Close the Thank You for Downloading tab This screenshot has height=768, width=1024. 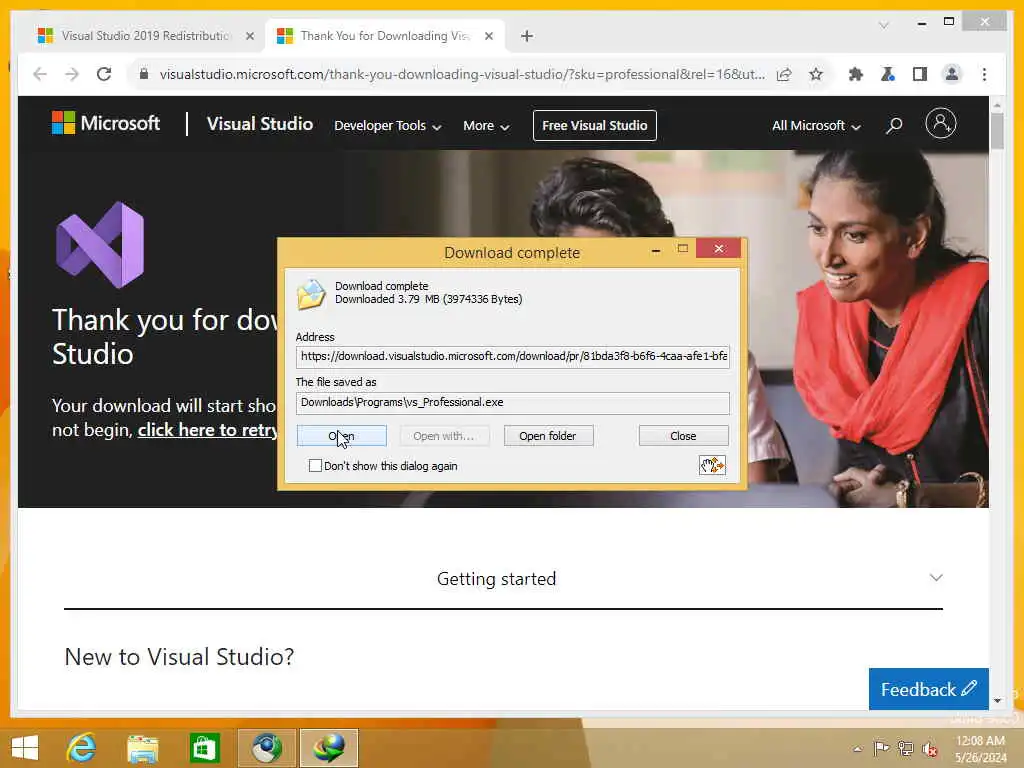tap(488, 37)
